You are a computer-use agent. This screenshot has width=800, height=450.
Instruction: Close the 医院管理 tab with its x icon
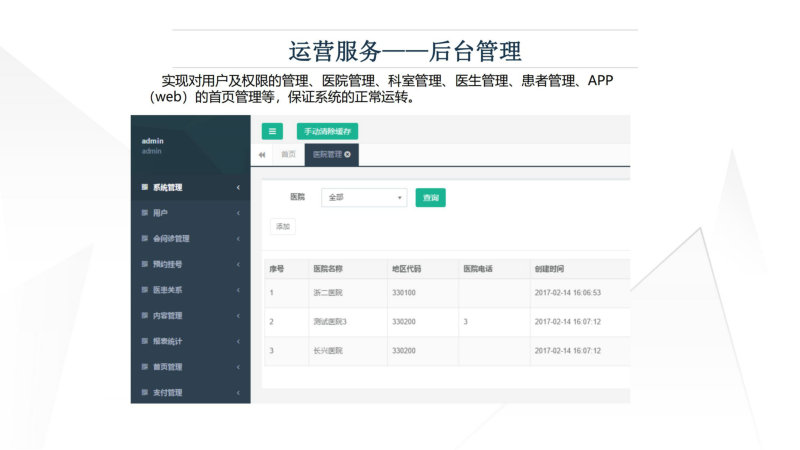point(347,154)
